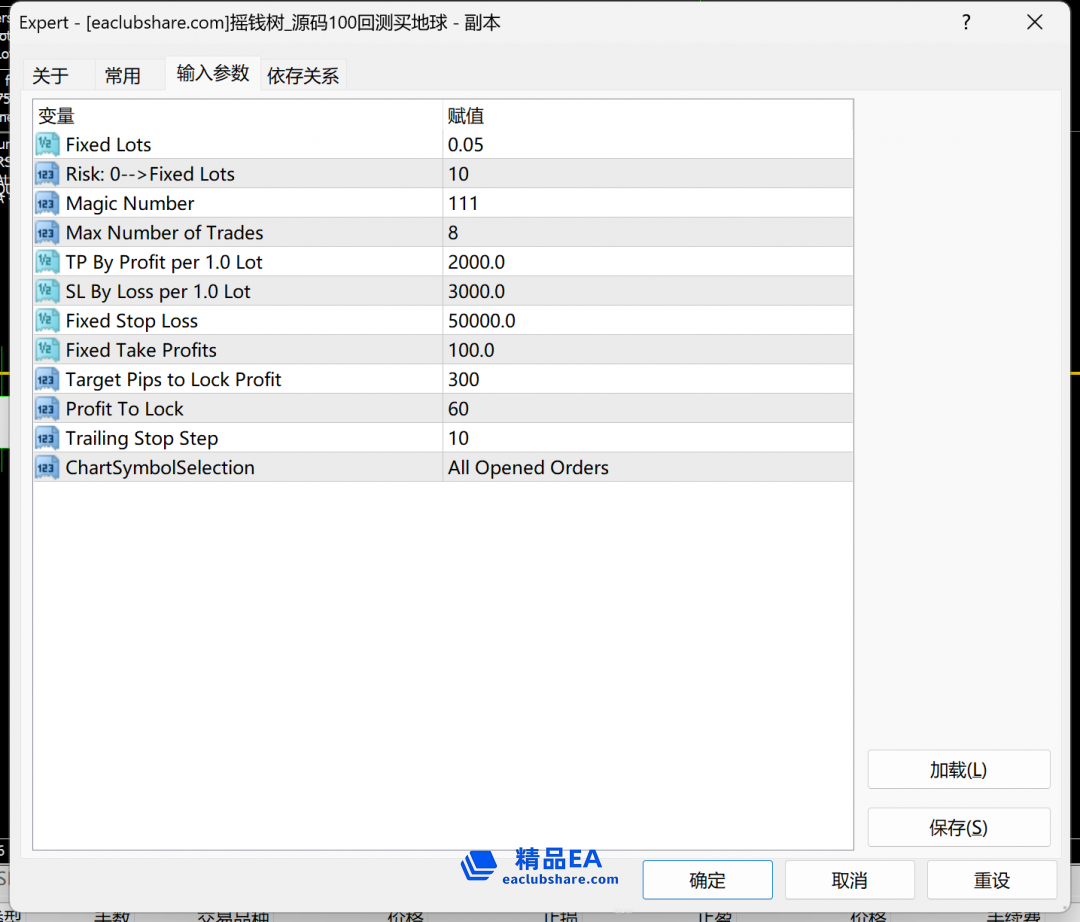Save parameters using 保存(S) button
Viewport: 1080px width, 922px height.
click(958, 828)
